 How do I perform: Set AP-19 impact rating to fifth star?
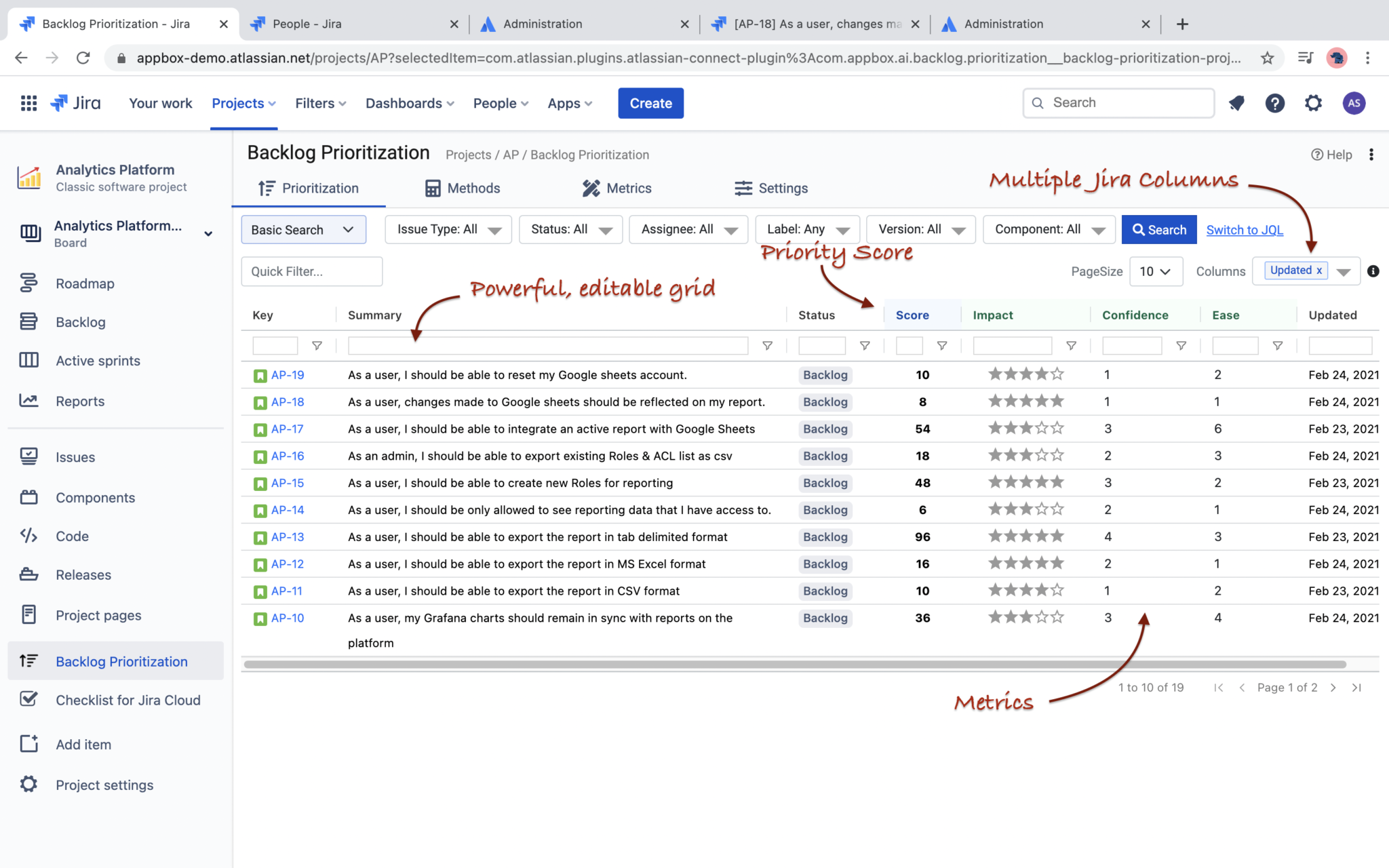coord(1057,374)
